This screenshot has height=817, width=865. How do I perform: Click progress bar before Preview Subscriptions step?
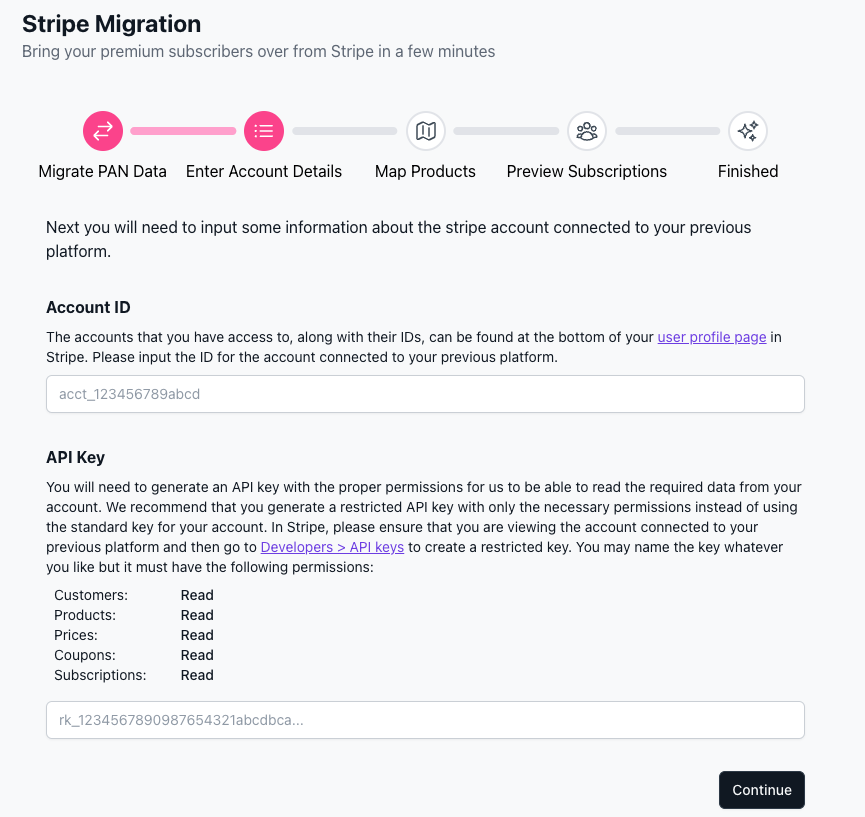(506, 131)
